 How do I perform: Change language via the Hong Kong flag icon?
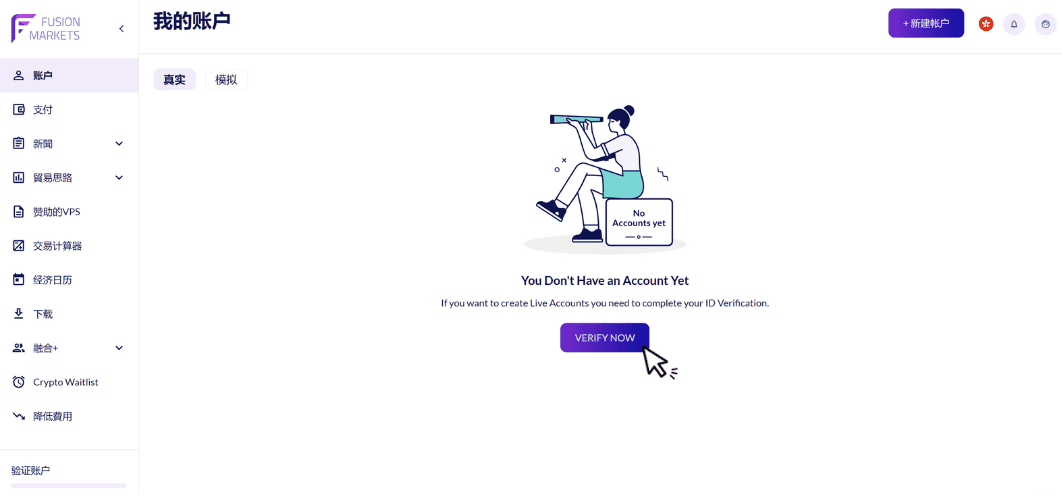point(986,24)
